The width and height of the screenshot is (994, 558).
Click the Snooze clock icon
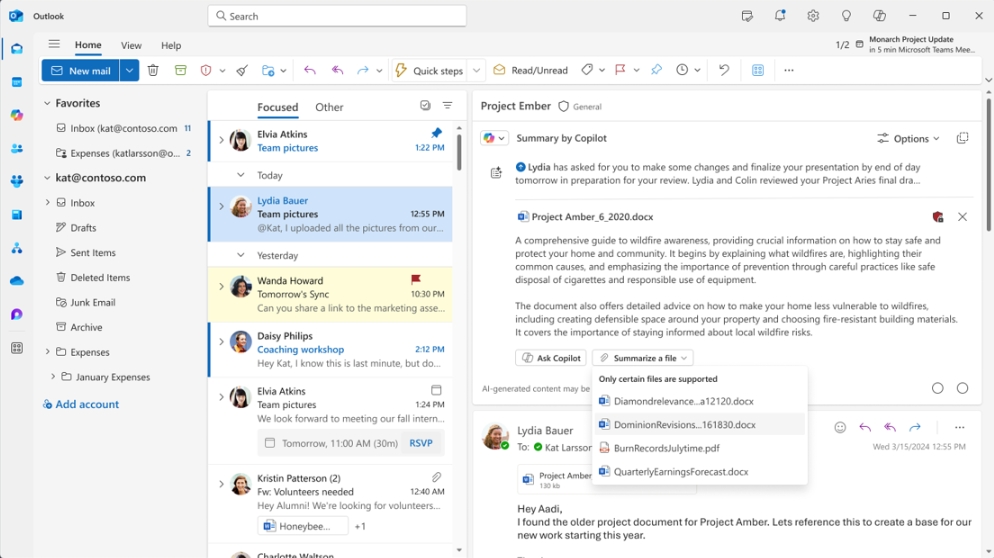click(682, 70)
